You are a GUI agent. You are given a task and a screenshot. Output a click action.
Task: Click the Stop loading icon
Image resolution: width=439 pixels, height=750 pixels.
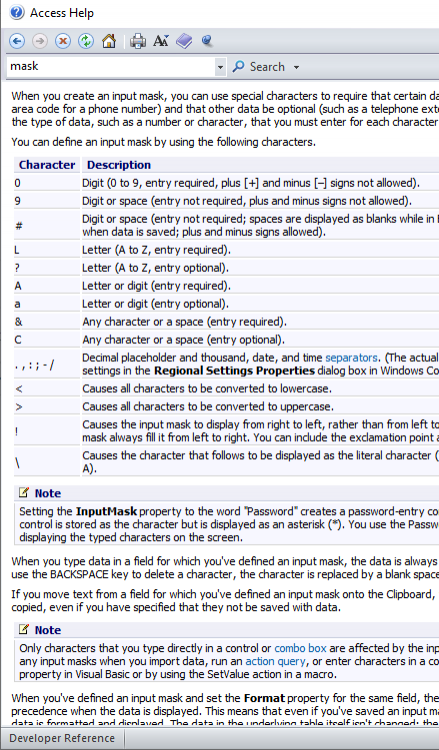63,41
